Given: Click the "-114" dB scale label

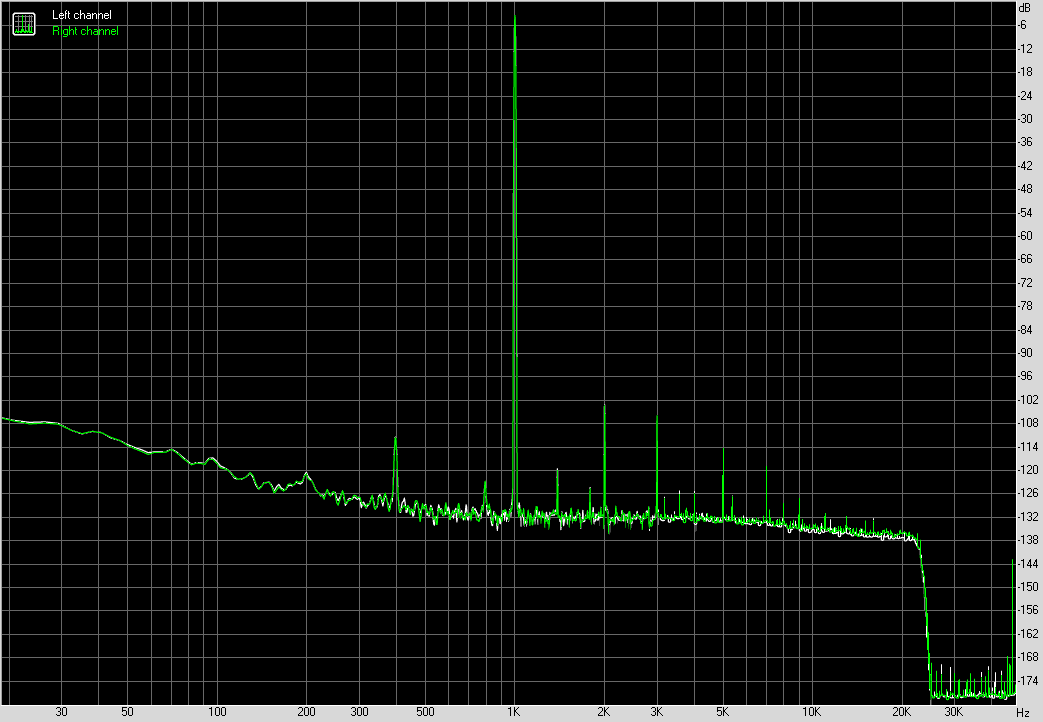Looking at the screenshot, I should coord(1028,447).
